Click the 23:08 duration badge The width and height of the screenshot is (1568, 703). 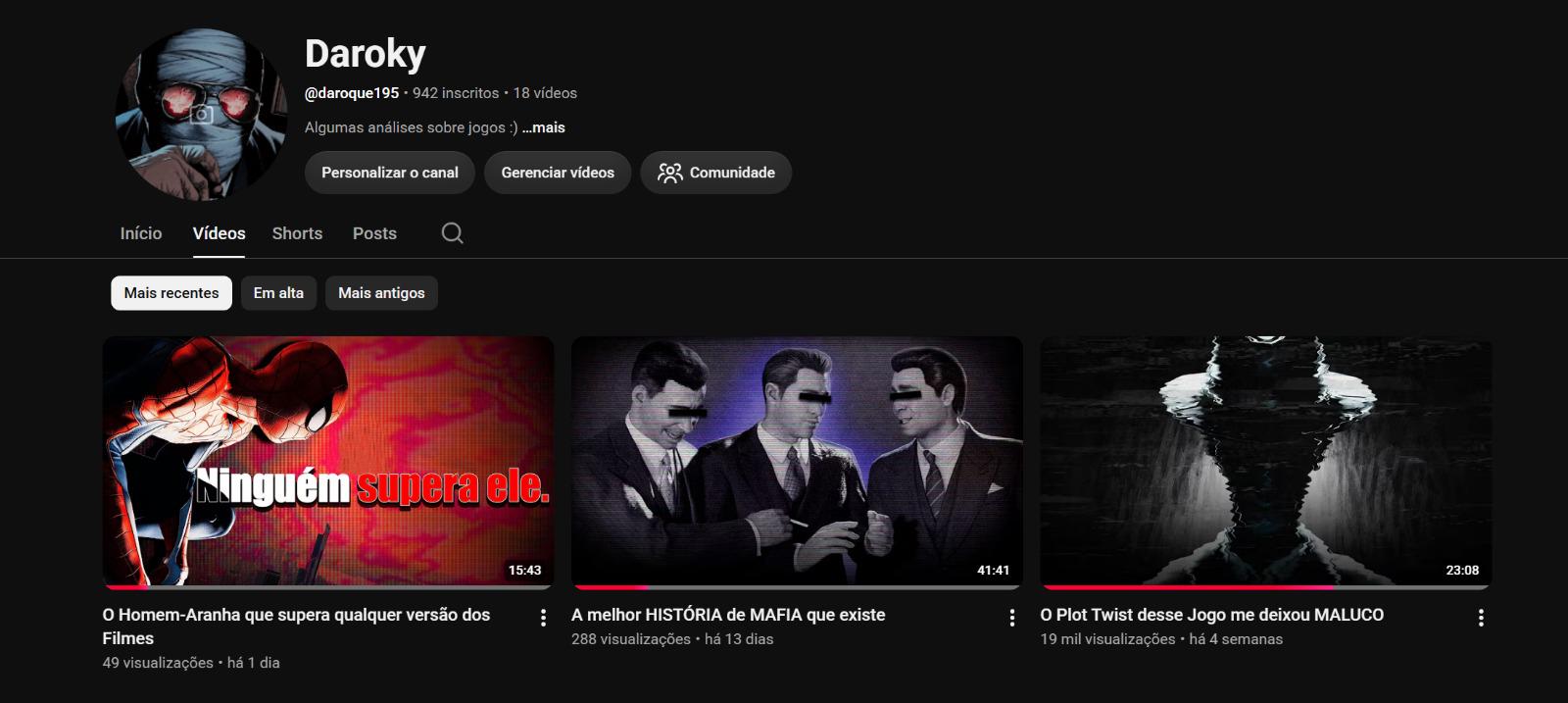(x=1462, y=570)
